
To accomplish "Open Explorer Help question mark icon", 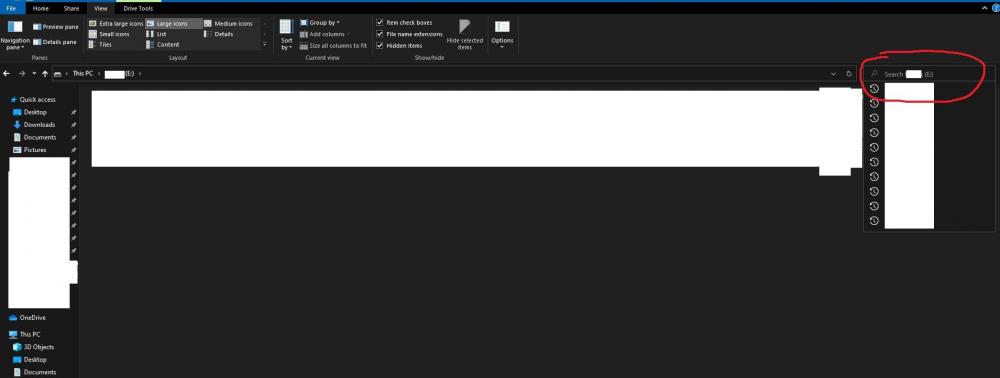I will point(995,8).
